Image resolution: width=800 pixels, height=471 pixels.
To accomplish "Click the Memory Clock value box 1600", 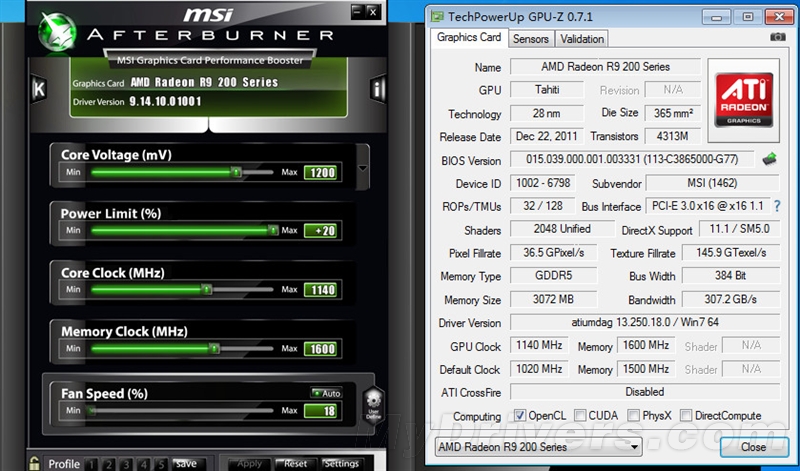I will pyautogui.click(x=321, y=349).
